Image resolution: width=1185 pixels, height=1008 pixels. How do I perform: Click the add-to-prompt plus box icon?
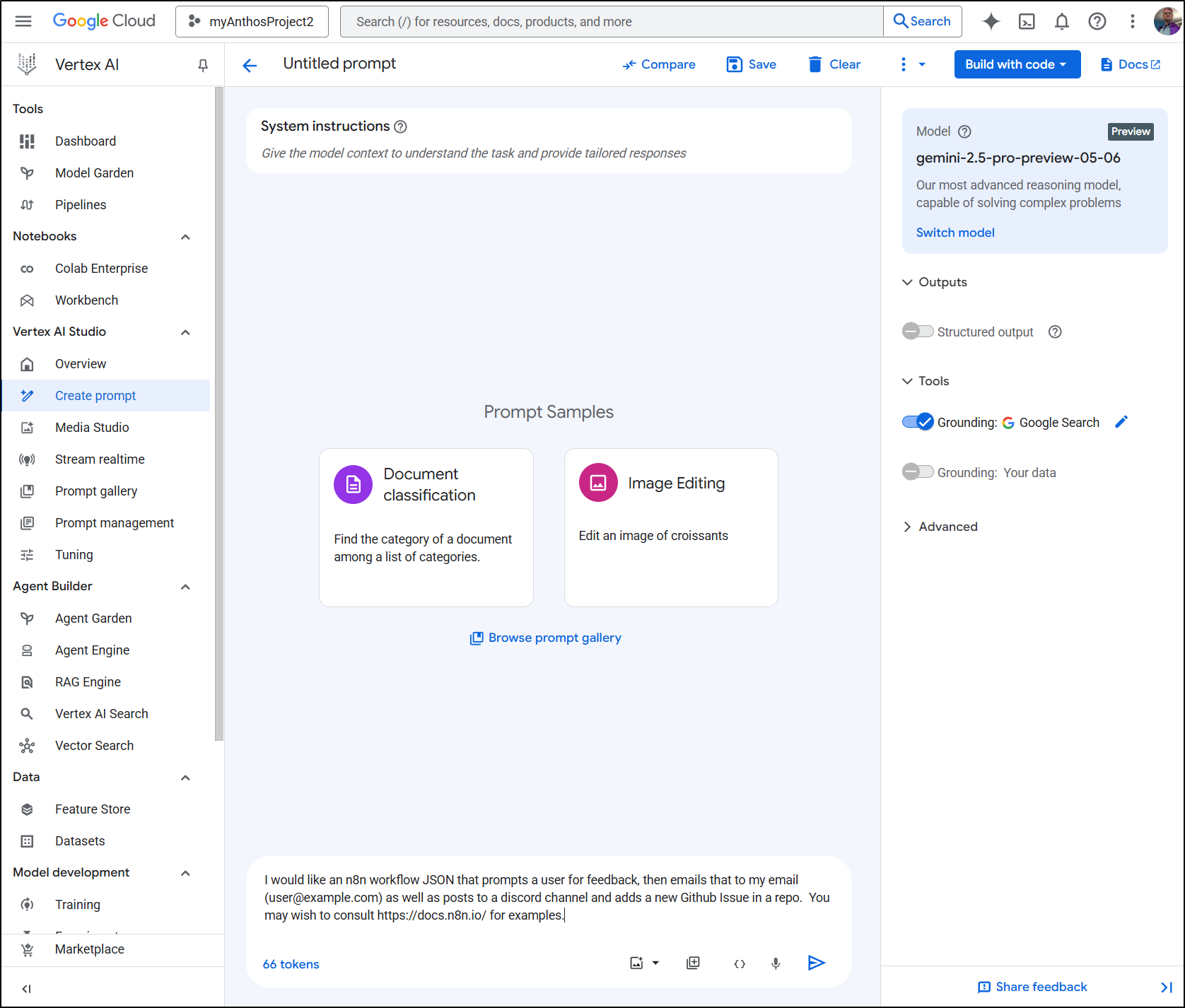(x=694, y=963)
